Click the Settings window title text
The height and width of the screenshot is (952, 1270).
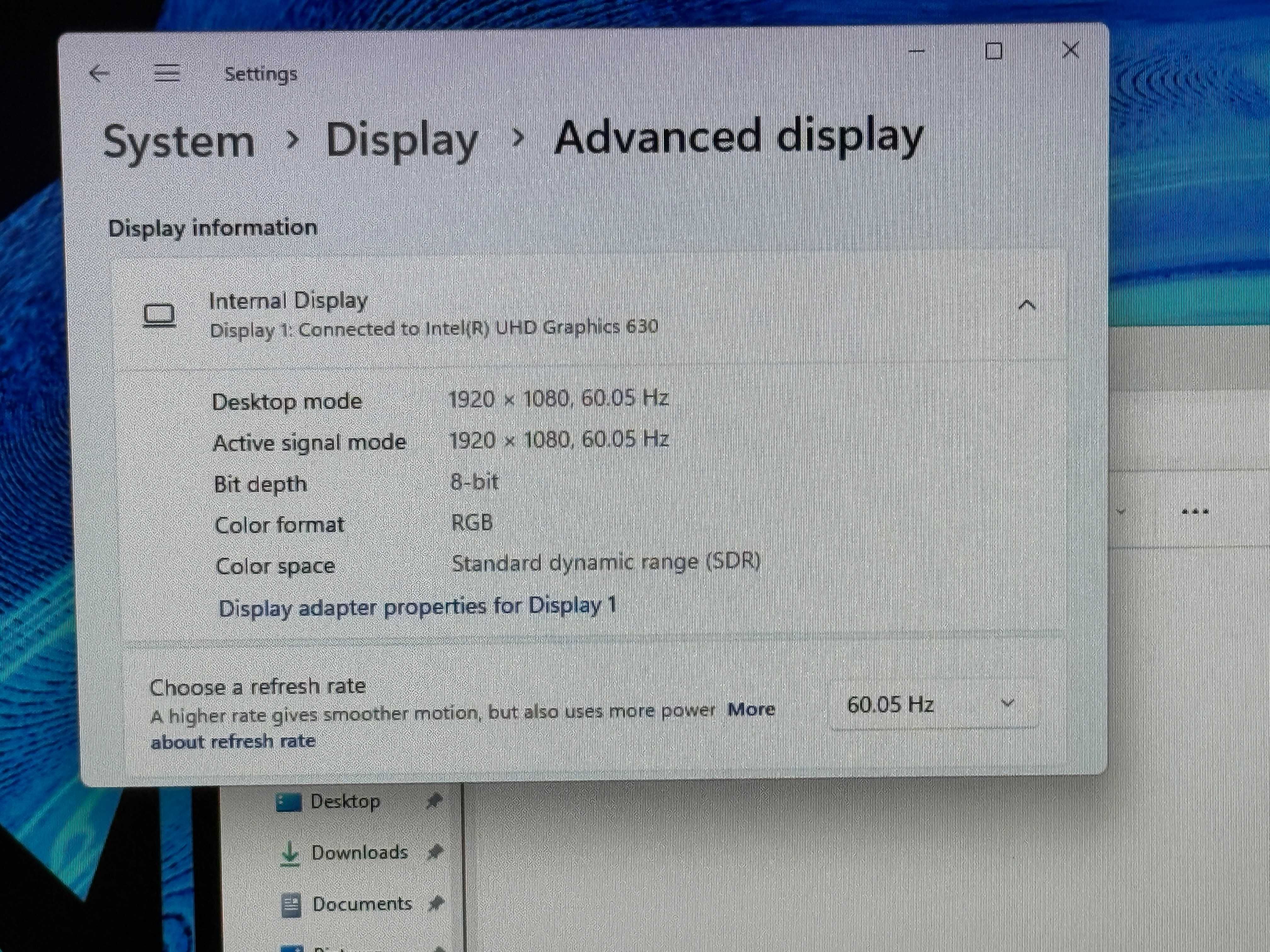[x=261, y=74]
